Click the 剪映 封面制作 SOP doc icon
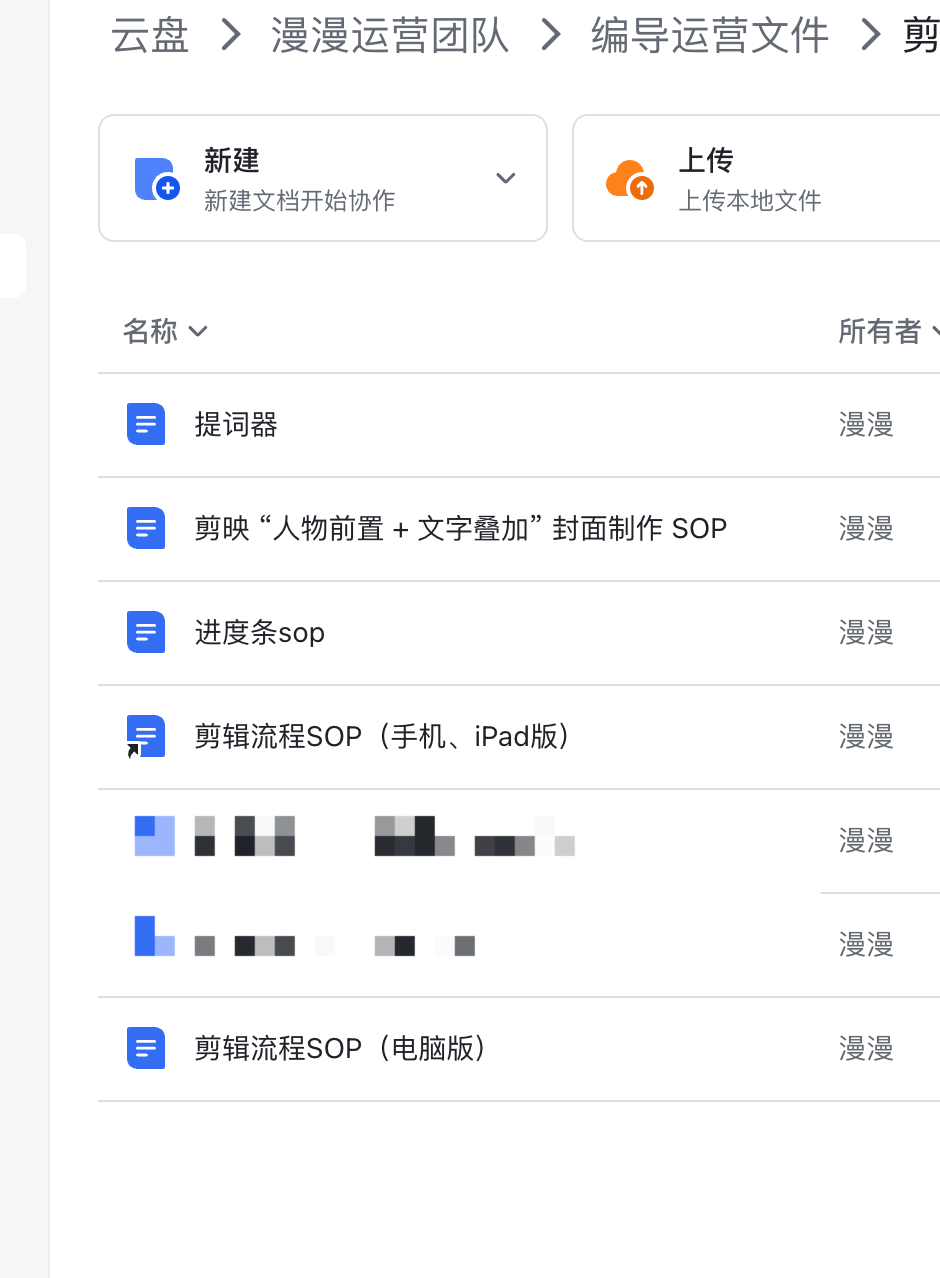This screenshot has height=1278, width=940. (146, 528)
